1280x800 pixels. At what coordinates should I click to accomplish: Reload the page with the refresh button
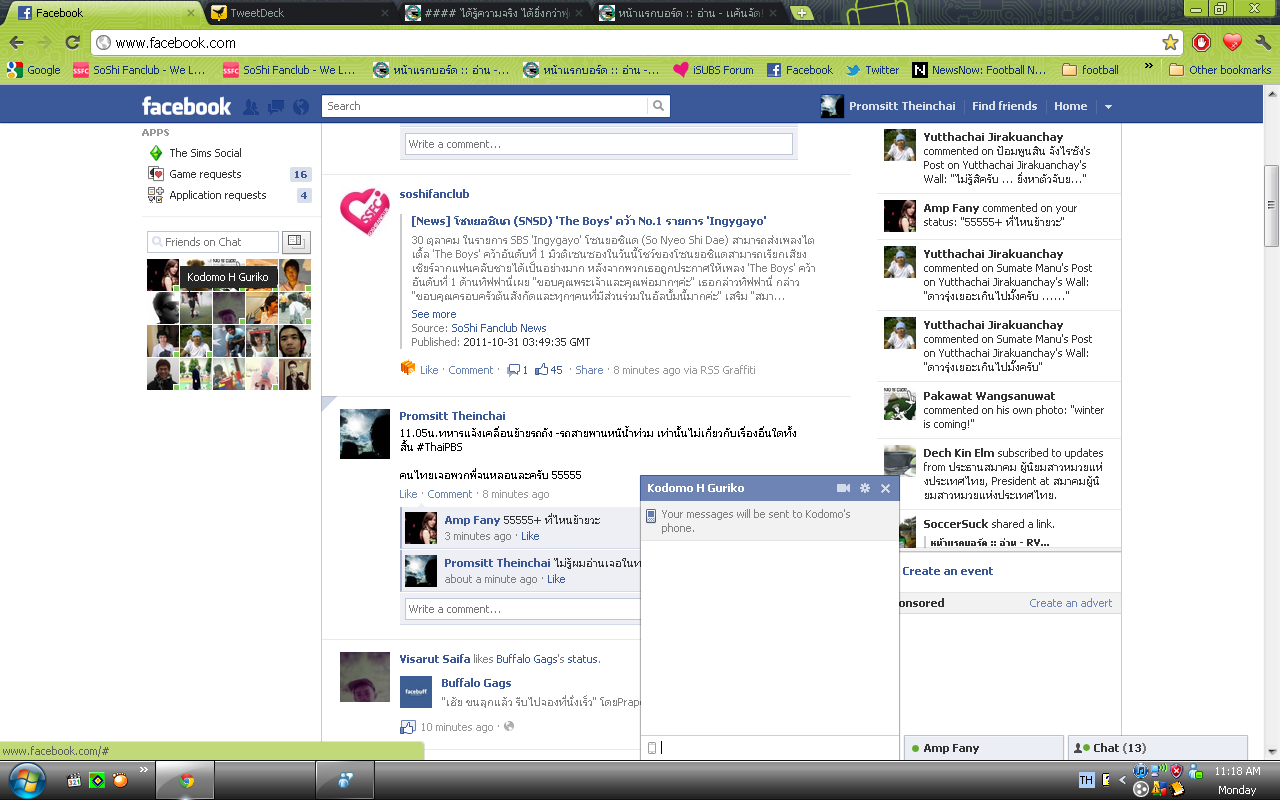(x=72, y=43)
